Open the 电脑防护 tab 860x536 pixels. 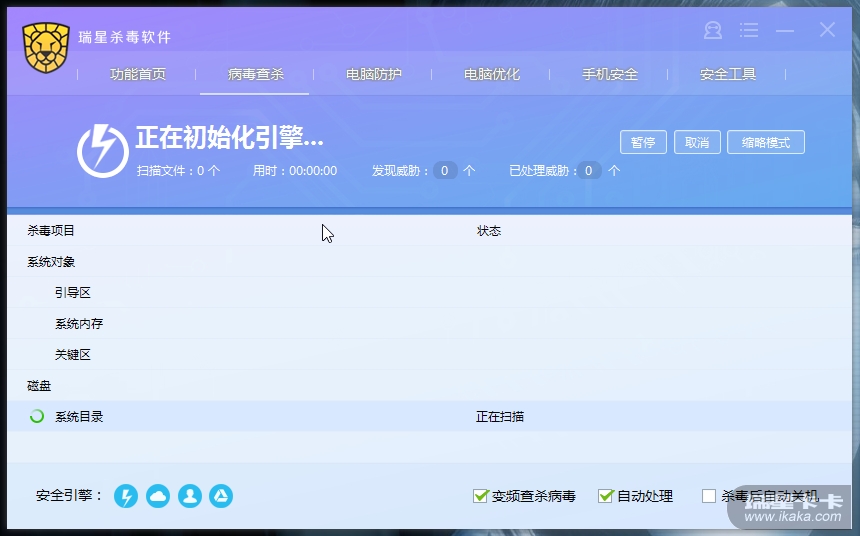[374, 74]
